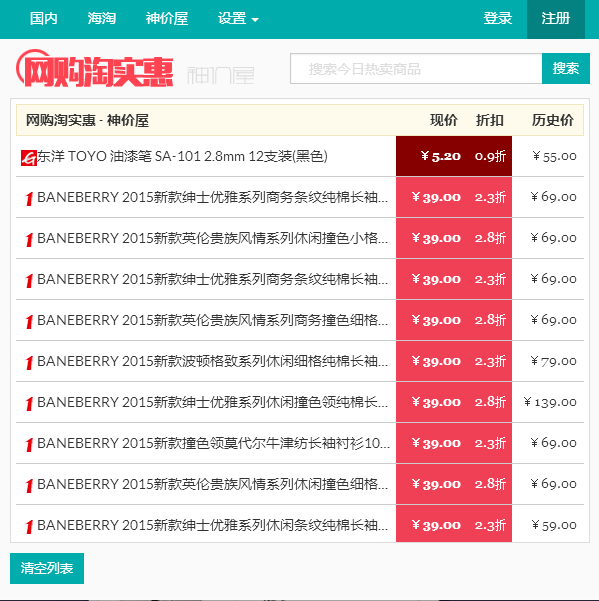Click 2.8折 discount in 商务撞色细格 row
The height and width of the screenshot is (601, 599).
click(x=490, y=320)
